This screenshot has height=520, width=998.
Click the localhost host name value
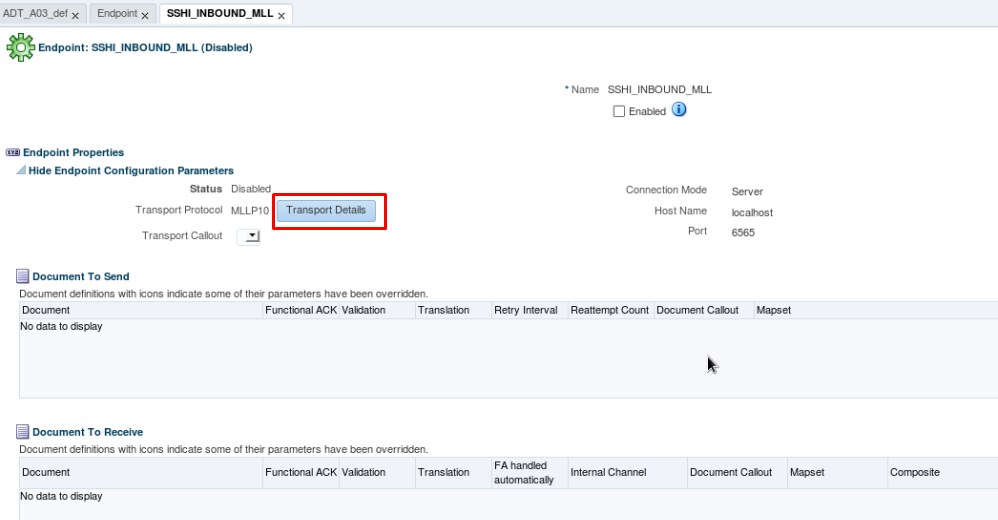pos(752,213)
